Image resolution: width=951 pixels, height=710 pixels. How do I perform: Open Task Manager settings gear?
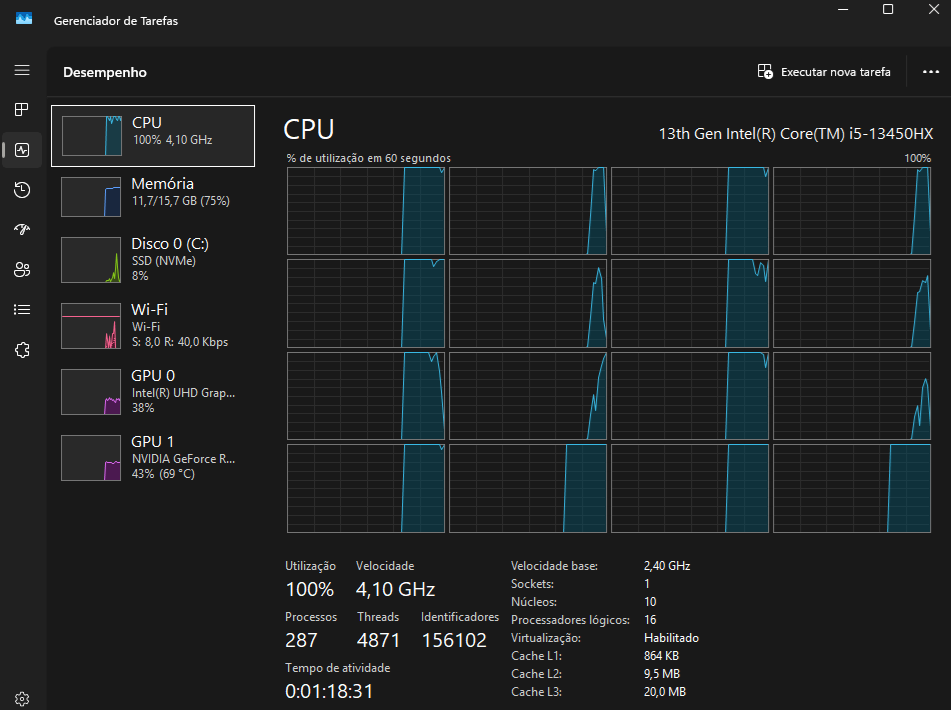point(22,698)
